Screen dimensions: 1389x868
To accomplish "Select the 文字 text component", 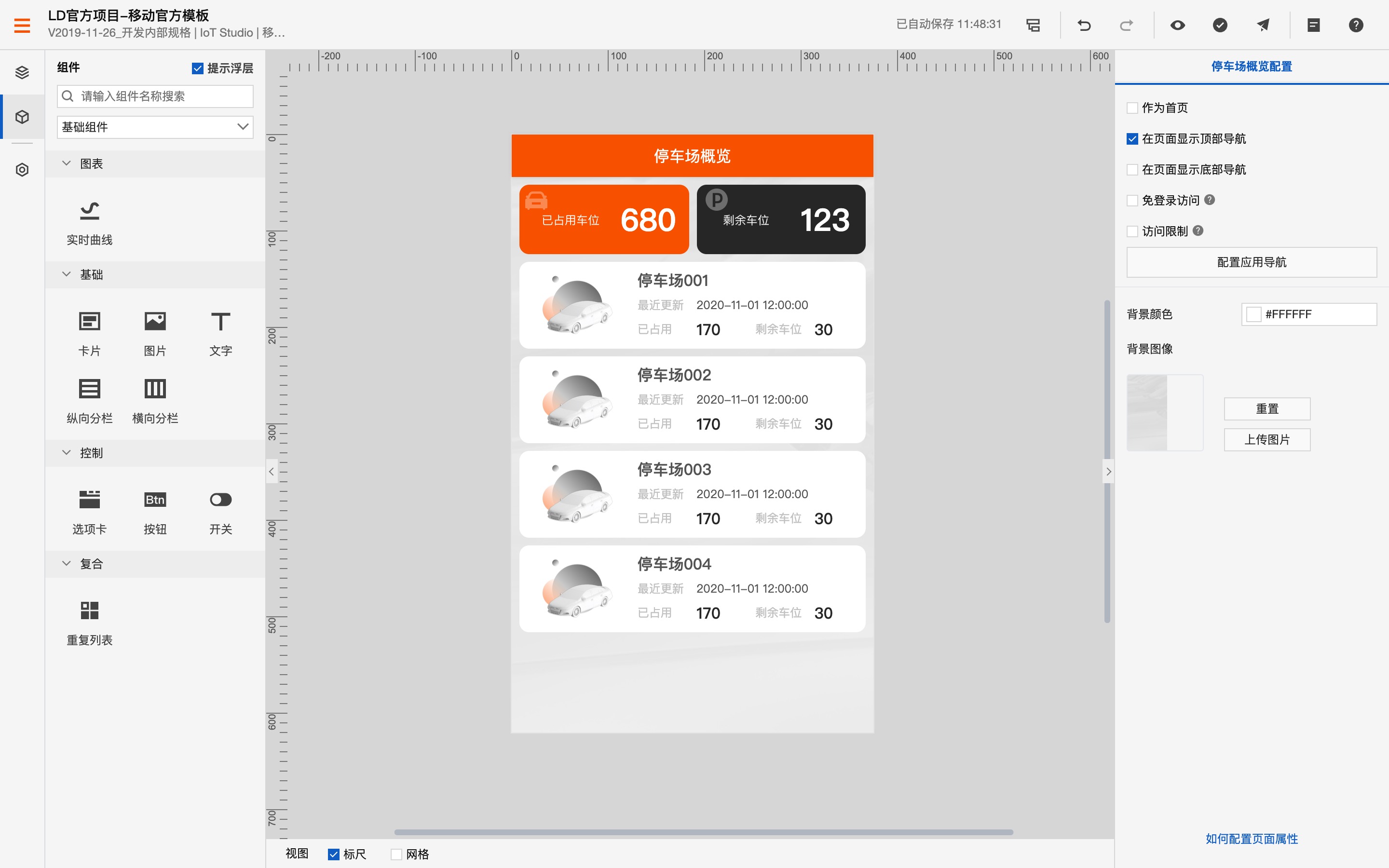I will [220, 334].
